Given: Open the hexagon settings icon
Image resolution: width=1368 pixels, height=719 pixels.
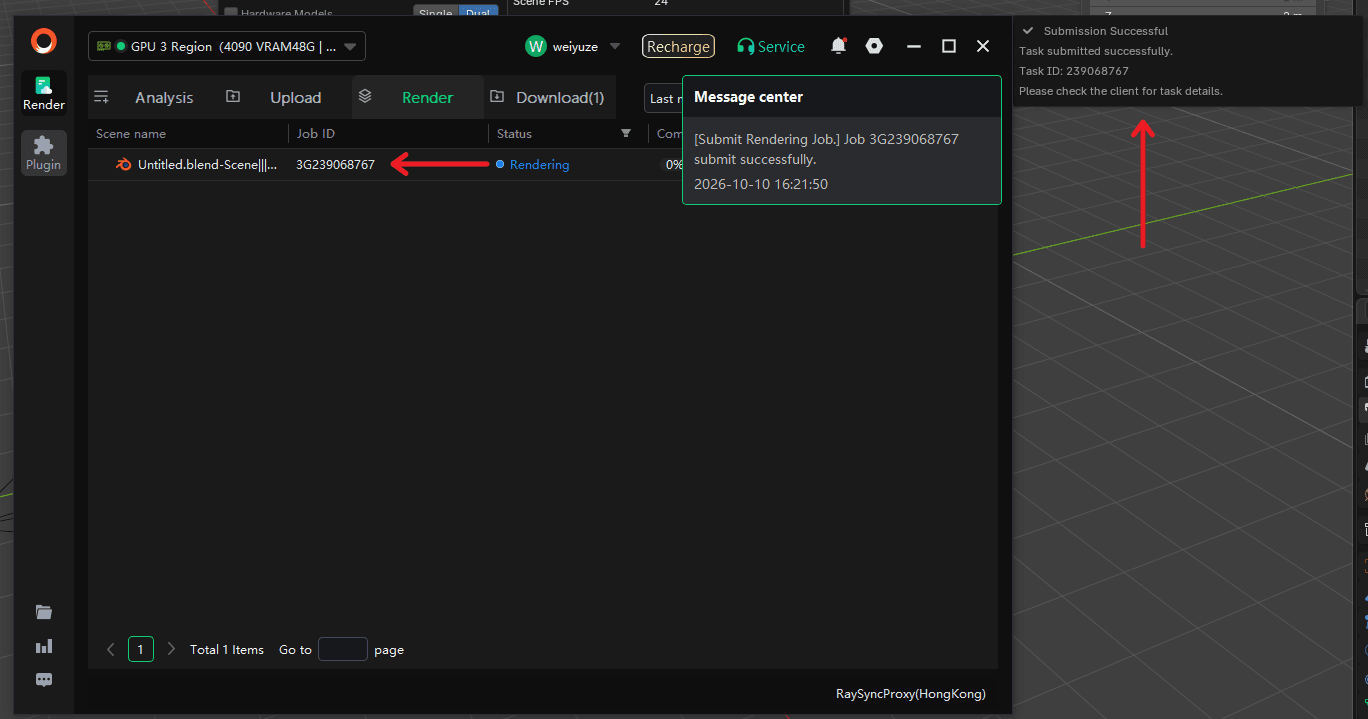Looking at the screenshot, I should (x=874, y=46).
